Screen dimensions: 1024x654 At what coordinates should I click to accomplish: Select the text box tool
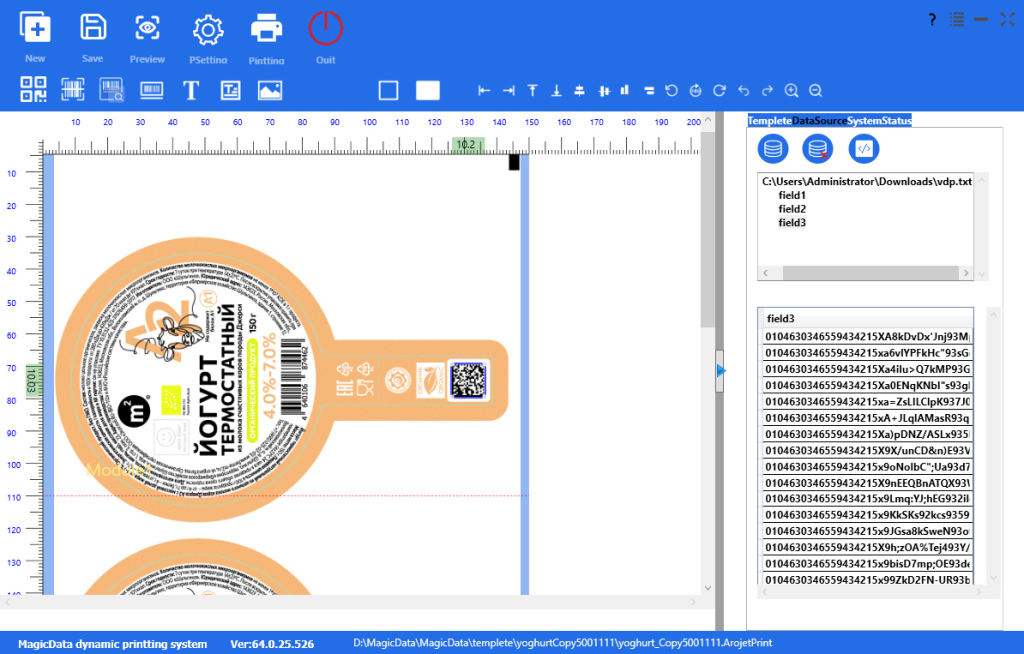(x=231, y=90)
